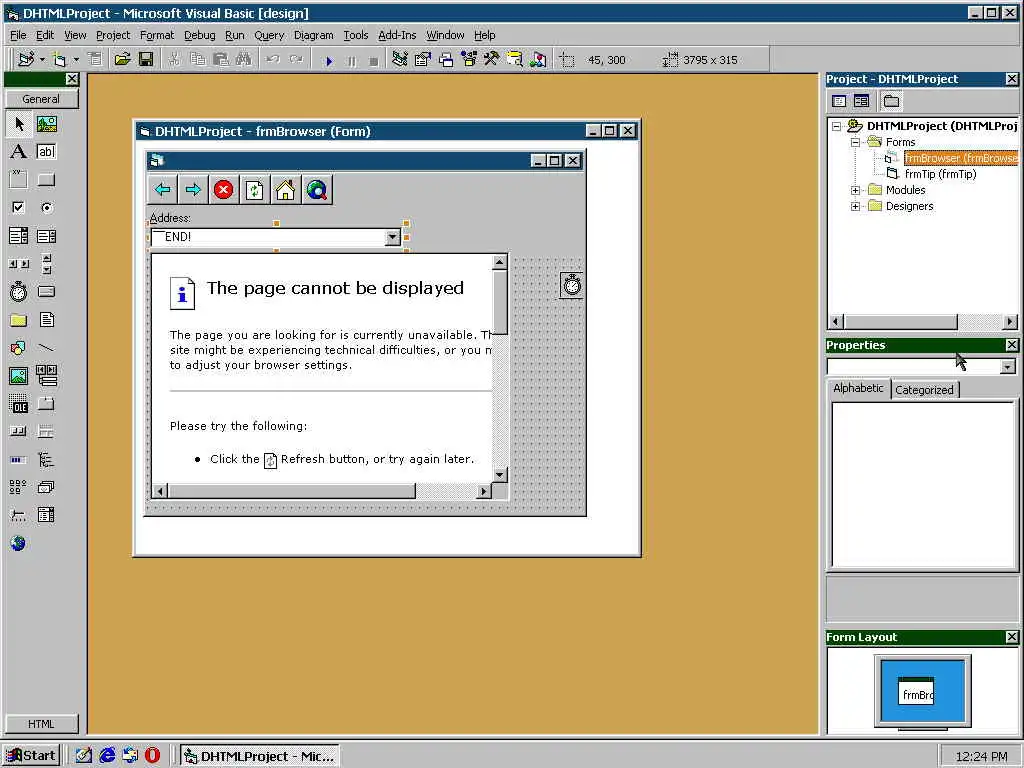
Task: Open the Project Explorer toolbar icon
Action: coord(400,60)
